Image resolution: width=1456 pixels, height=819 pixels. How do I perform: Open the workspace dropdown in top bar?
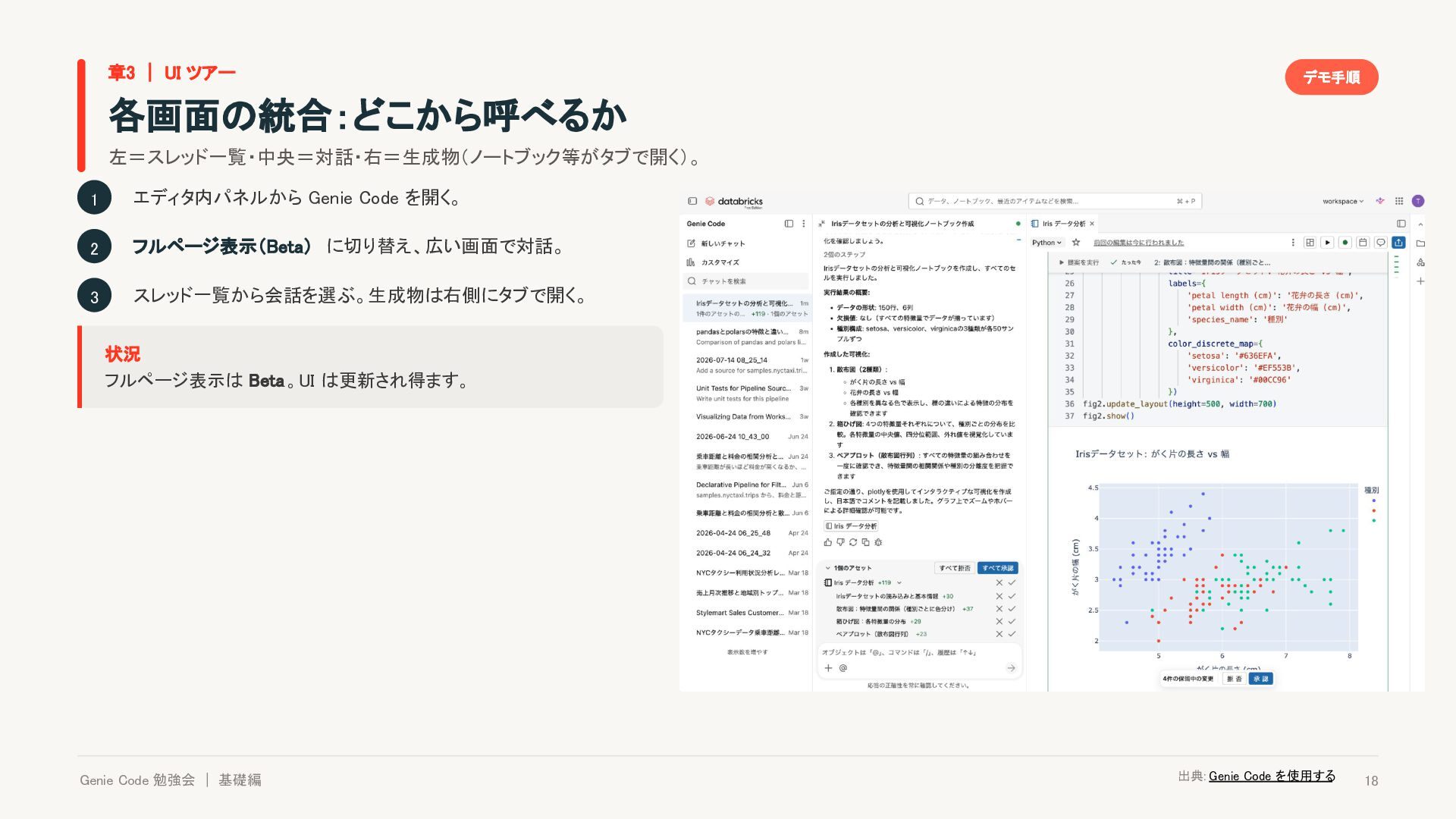point(1343,202)
